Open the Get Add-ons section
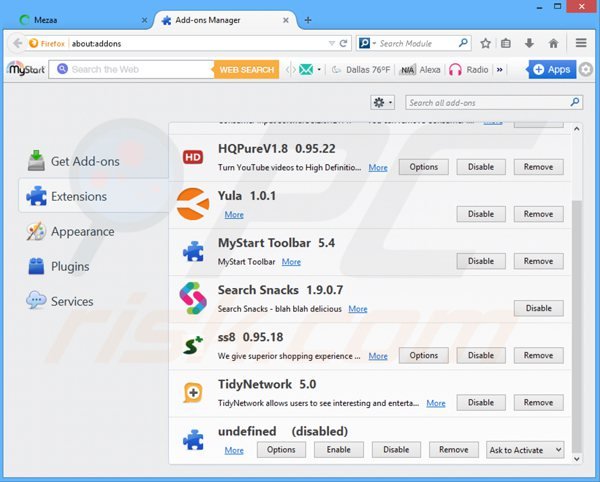The image size is (600, 482). click(94, 161)
